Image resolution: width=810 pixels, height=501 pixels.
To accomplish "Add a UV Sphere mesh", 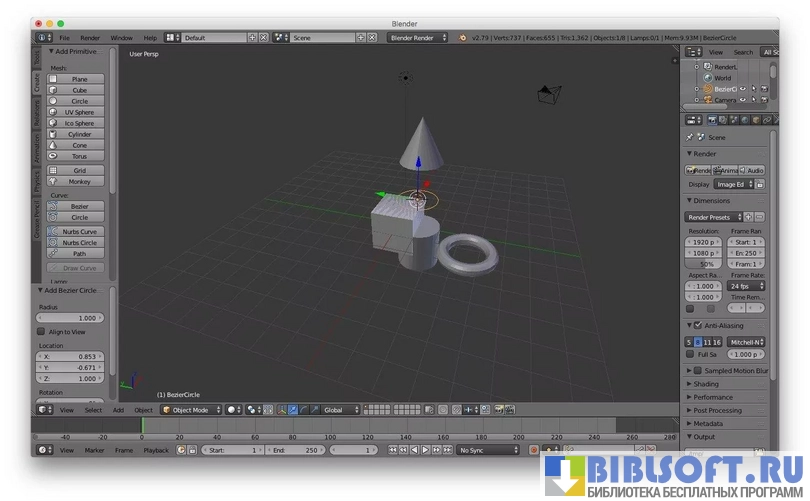I will point(79,112).
